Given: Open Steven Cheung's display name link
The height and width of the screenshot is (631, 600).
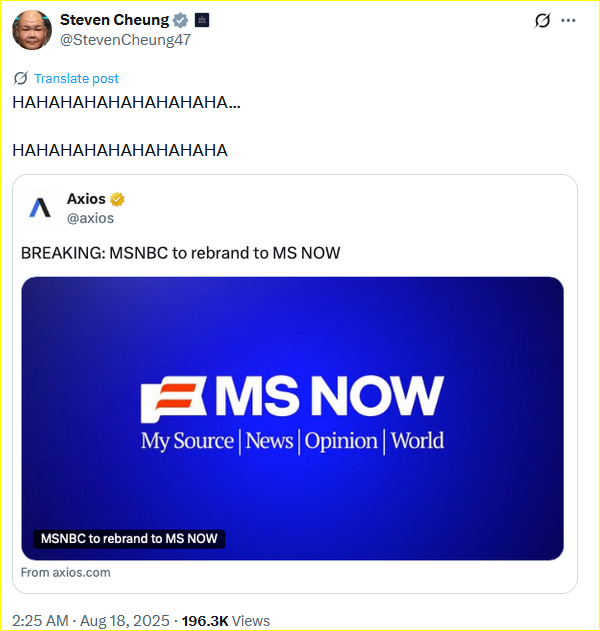Looking at the screenshot, I should click(115, 20).
